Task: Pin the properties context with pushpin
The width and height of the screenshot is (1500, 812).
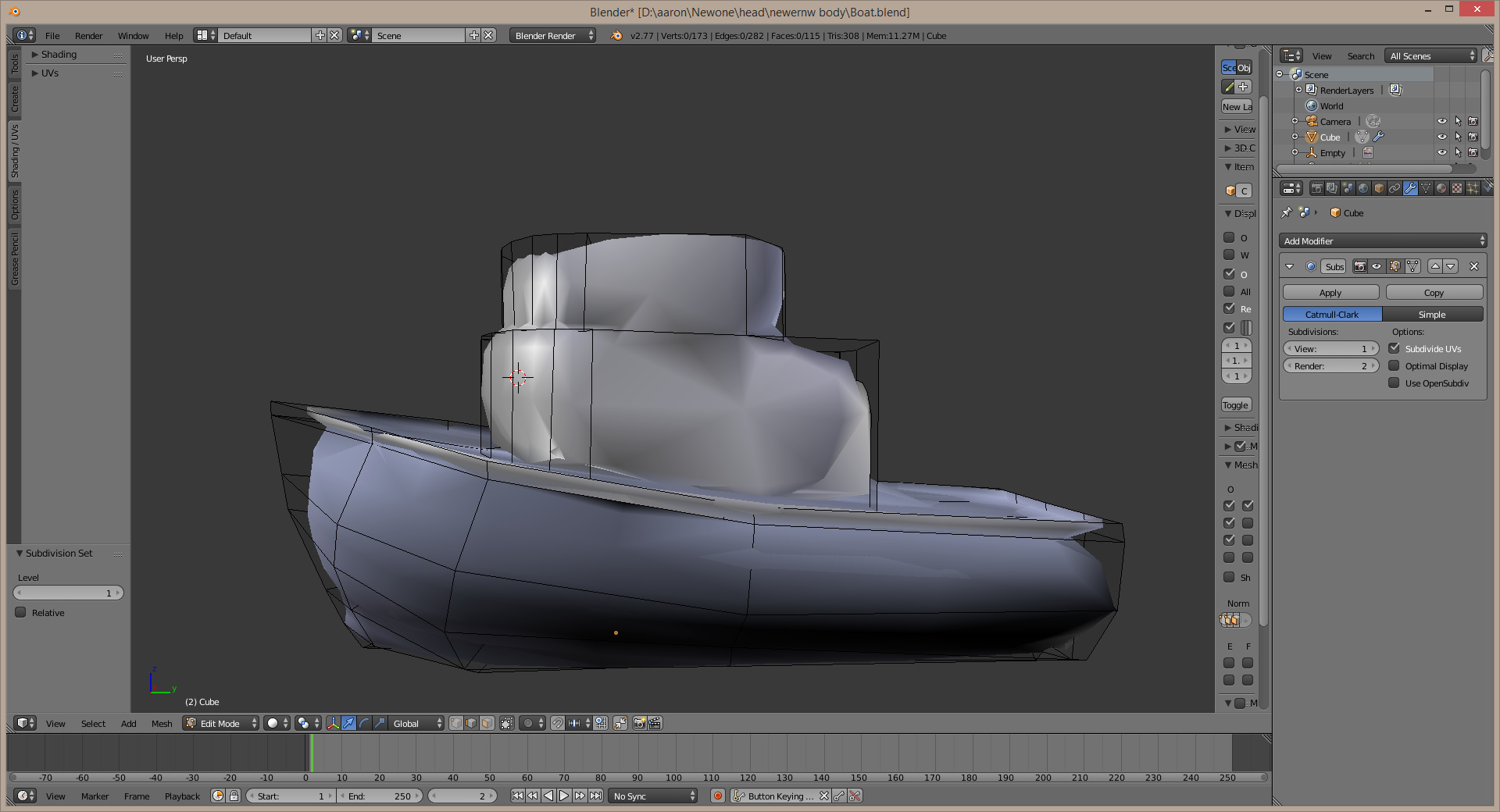Action: (1287, 212)
